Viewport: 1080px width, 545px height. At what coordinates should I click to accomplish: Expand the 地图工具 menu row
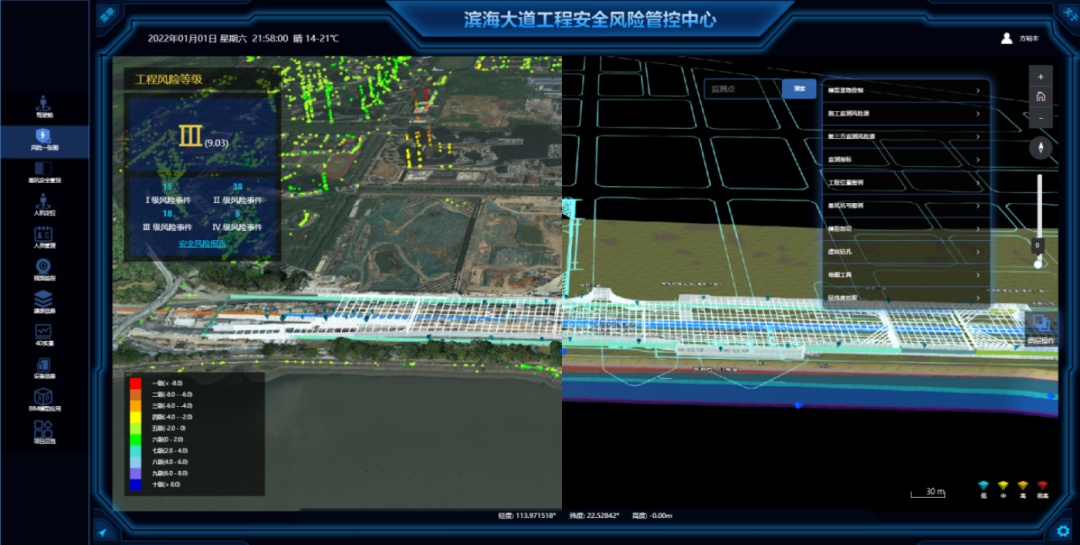[x=905, y=274]
